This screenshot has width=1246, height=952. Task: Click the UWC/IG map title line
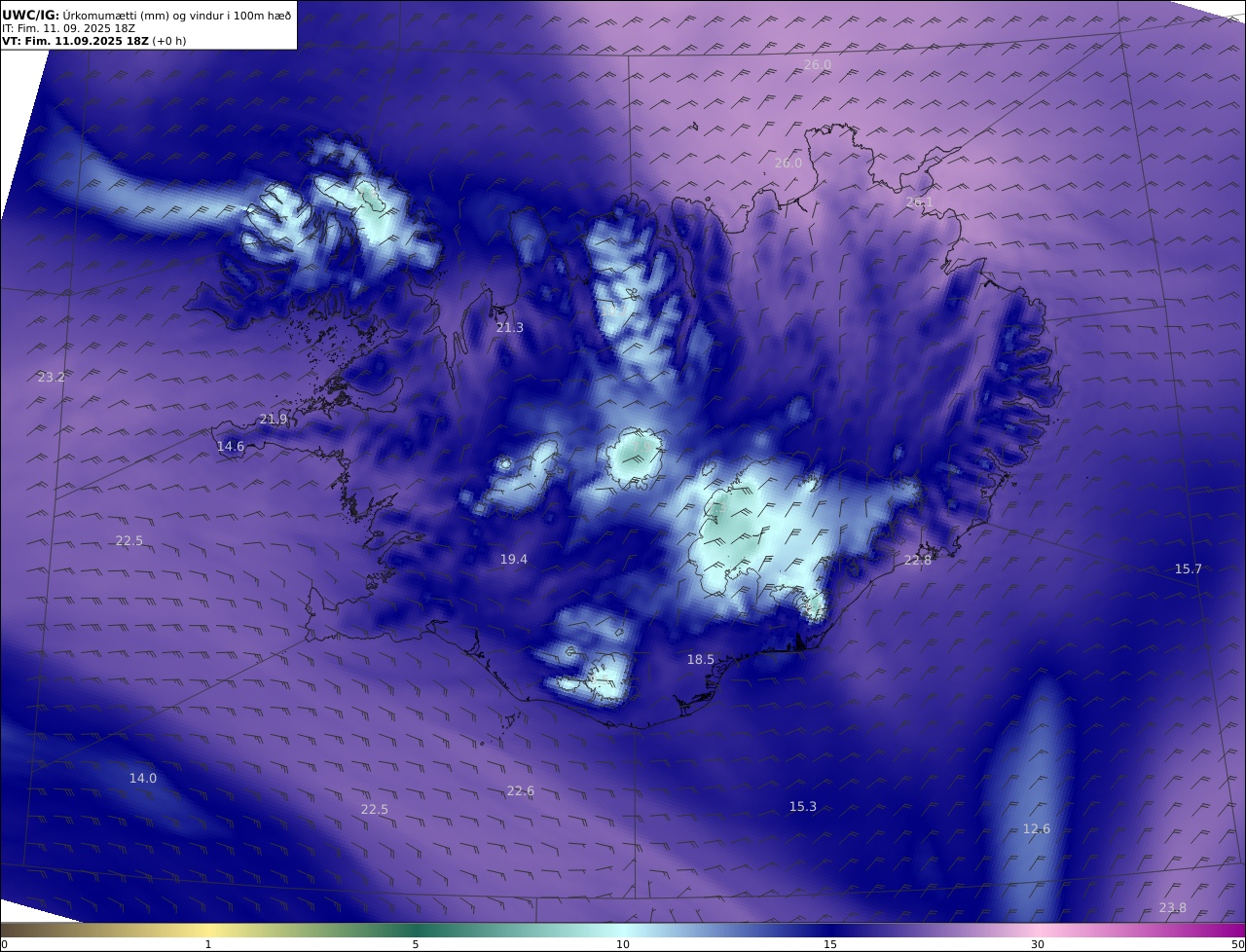[147, 14]
